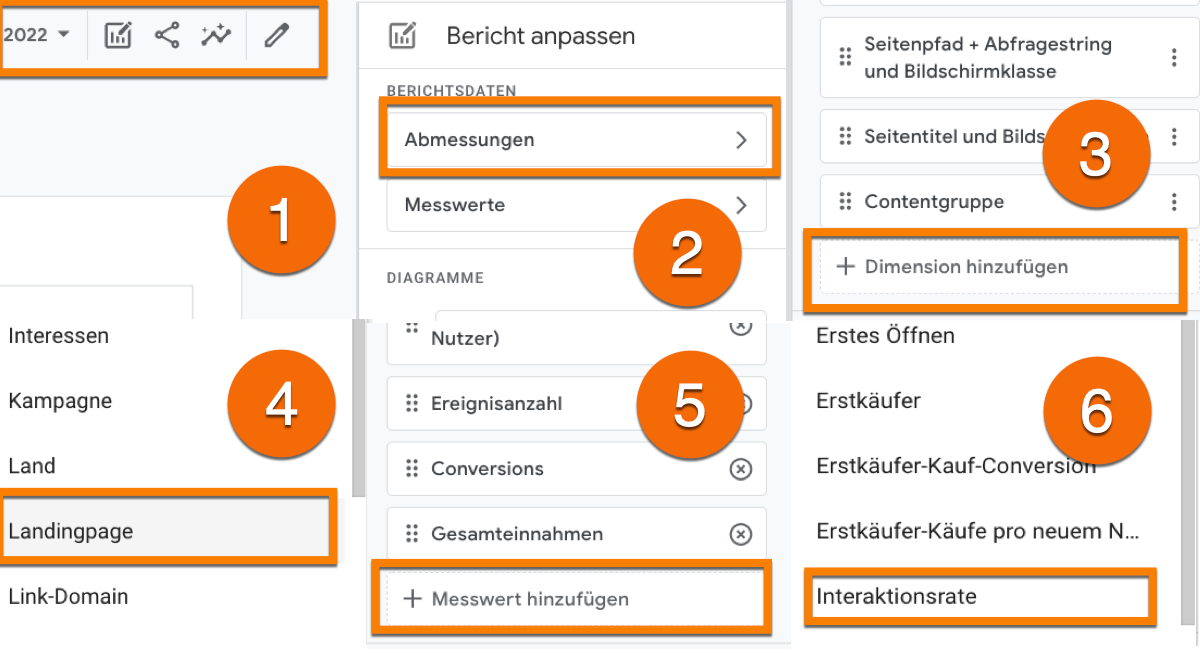The height and width of the screenshot is (653, 1200).
Task: Click Dimension hinzufügen button
Action: point(996,267)
